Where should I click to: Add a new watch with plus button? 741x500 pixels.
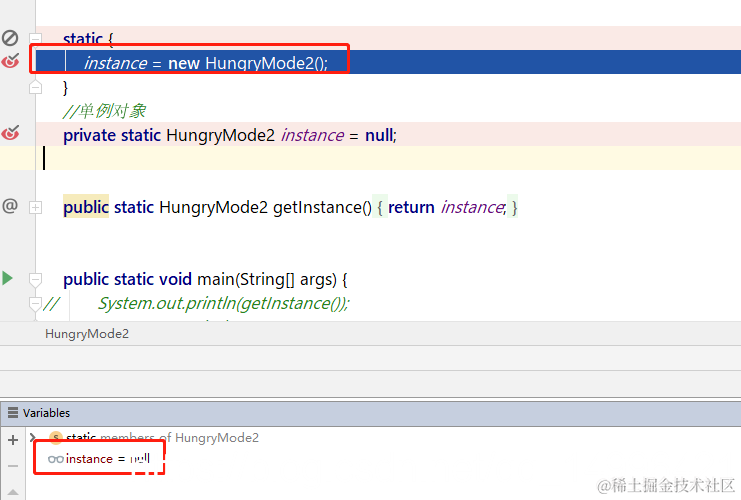tap(13, 440)
